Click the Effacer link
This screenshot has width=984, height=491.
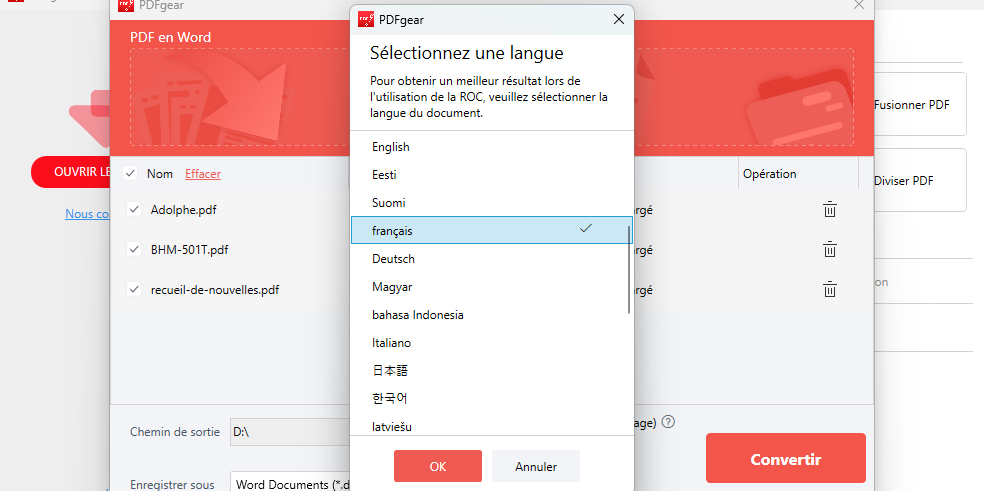tap(203, 174)
